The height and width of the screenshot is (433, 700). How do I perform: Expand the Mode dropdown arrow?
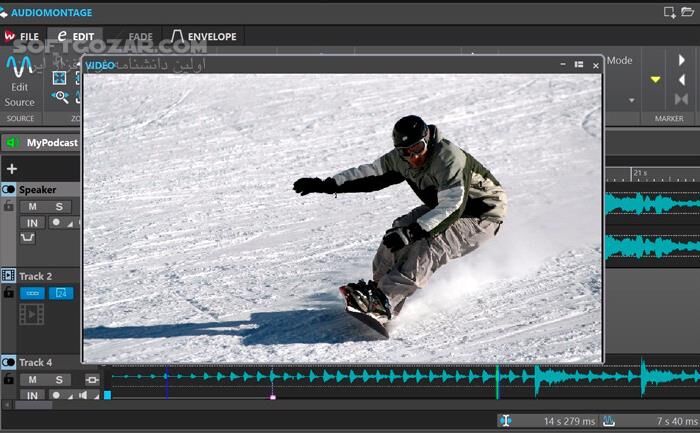click(x=631, y=100)
